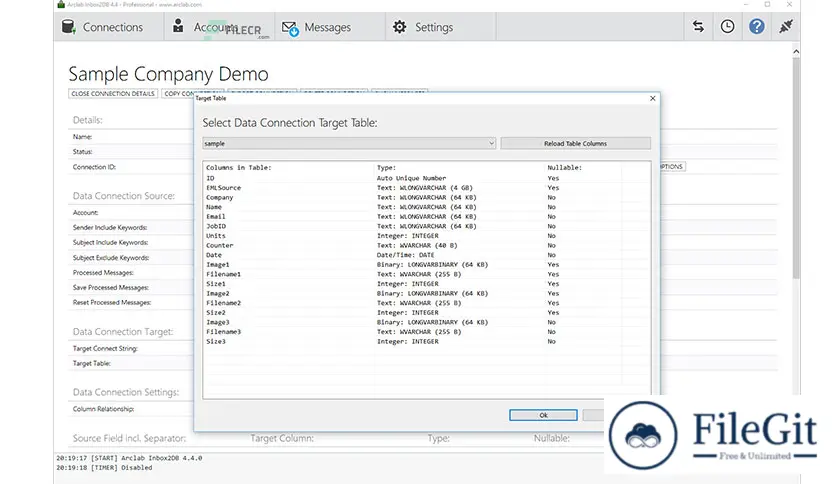Click the scroll up arrow
The width and height of the screenshot is (836, 484).
pyautogui.click(x=796, y=52)
